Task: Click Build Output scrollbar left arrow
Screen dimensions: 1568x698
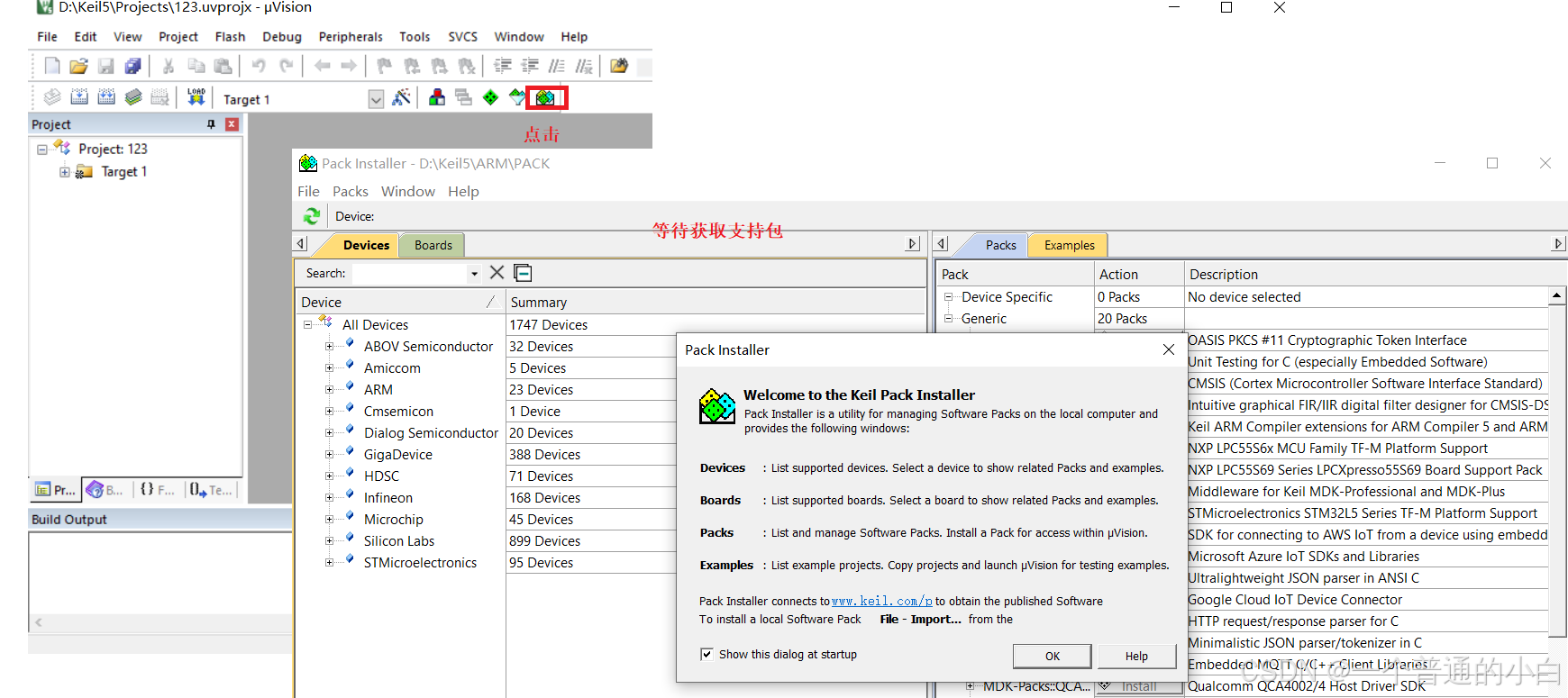Action: pyautogui.click(x=39, y=622)
